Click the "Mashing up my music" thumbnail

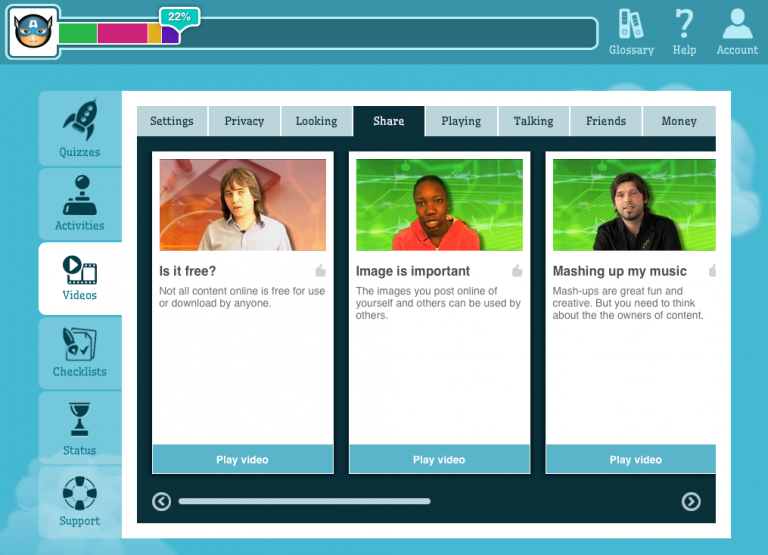[634, 205]
